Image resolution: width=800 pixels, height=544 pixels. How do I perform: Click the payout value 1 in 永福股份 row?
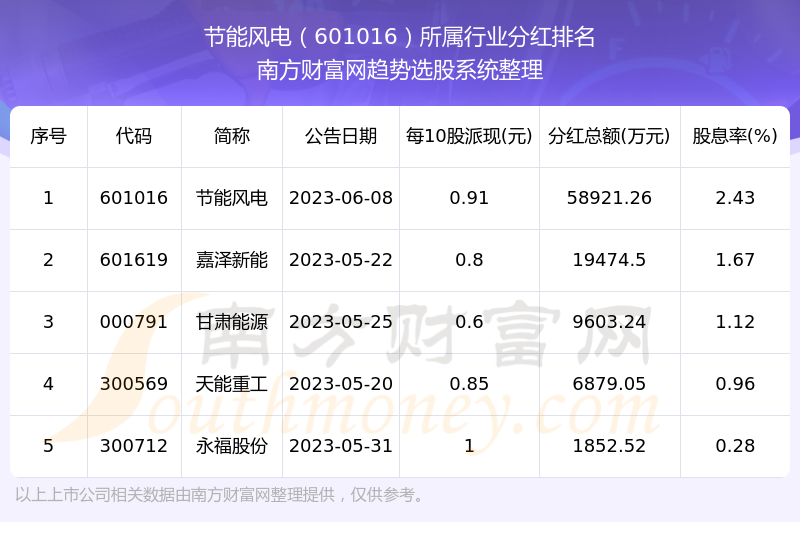[469, 446]
